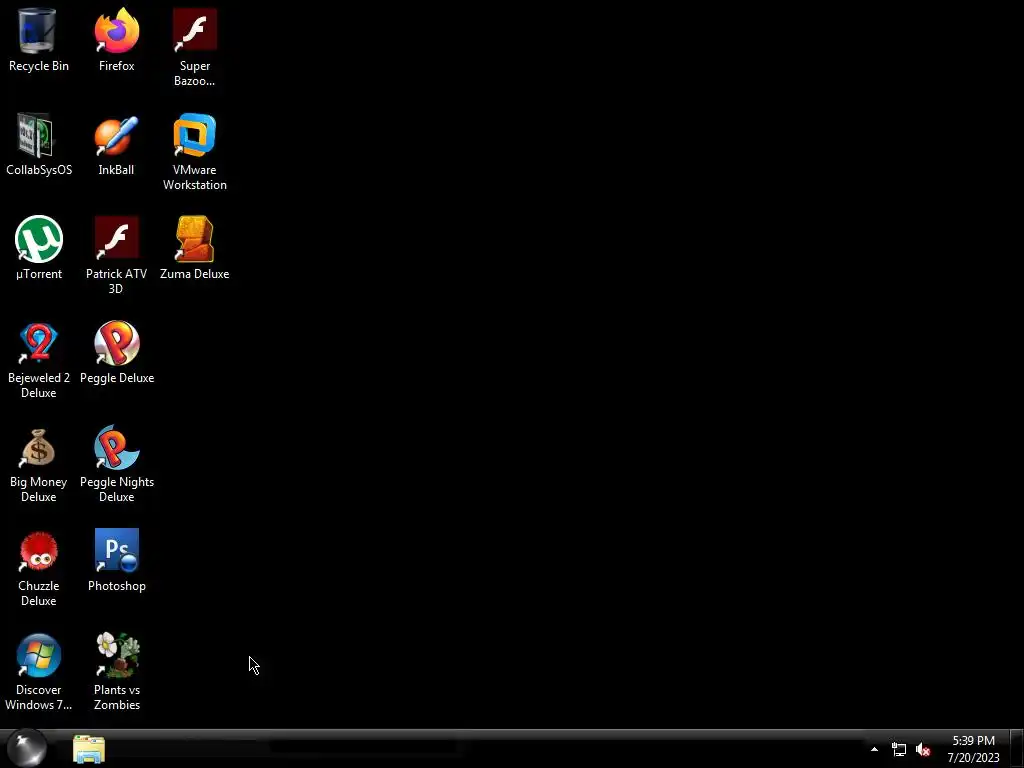The width and height of the screenshot is (1024, 768).
Task: Open the muted volume tray icon
Action: [x=923, y=750]
